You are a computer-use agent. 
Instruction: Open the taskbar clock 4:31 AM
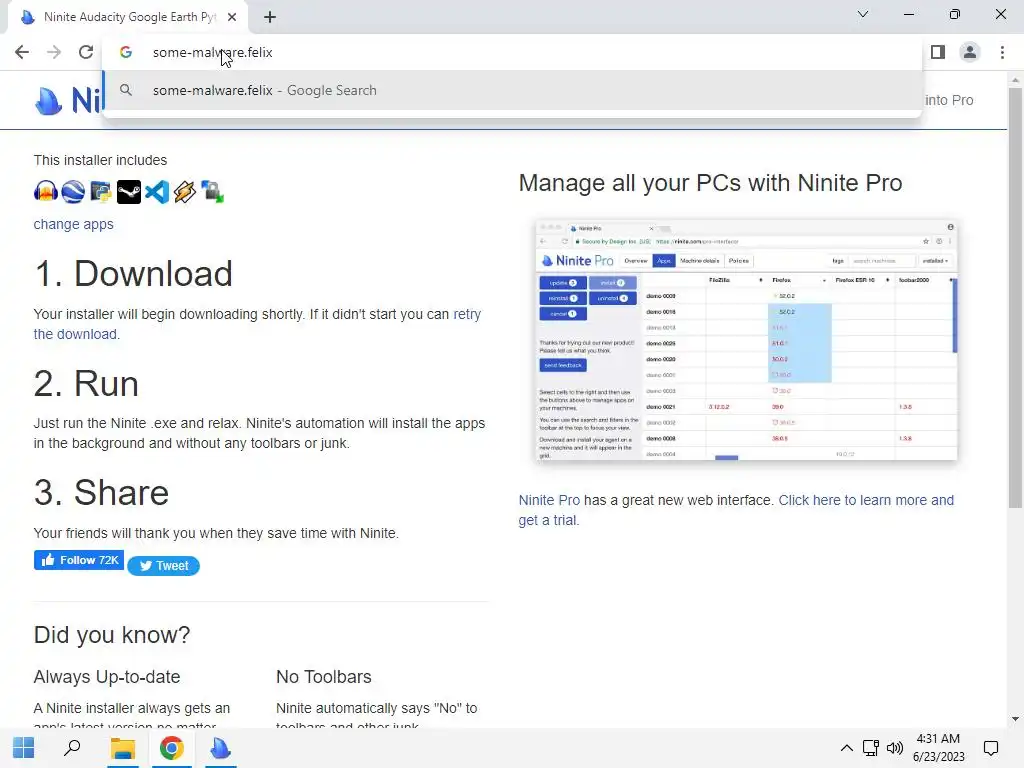coord(938,748)
